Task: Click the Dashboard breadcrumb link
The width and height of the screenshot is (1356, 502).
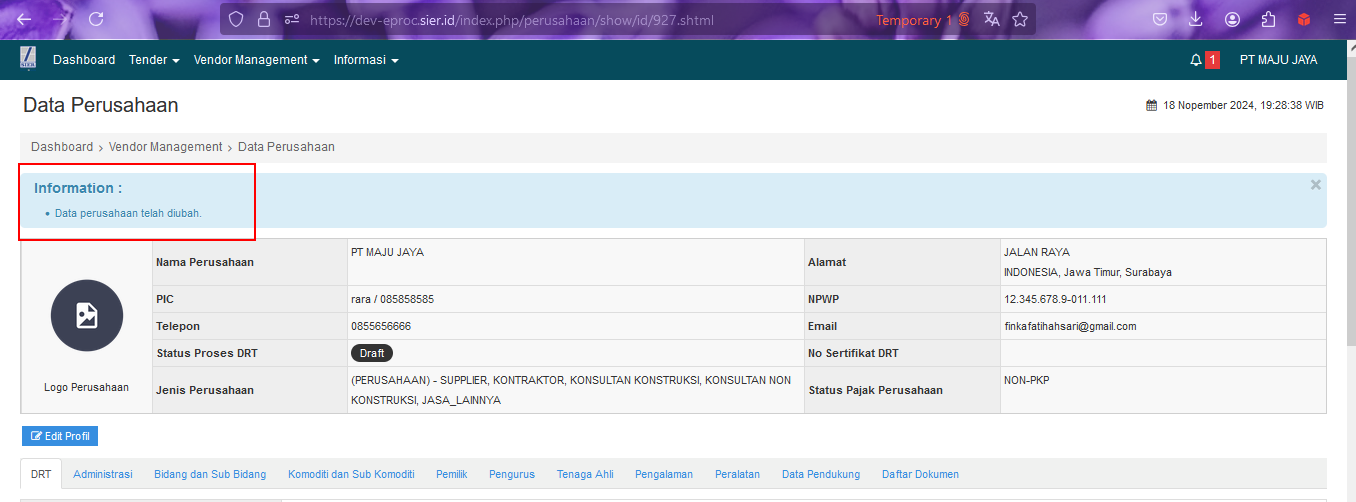Action: [x=62, y=147]
